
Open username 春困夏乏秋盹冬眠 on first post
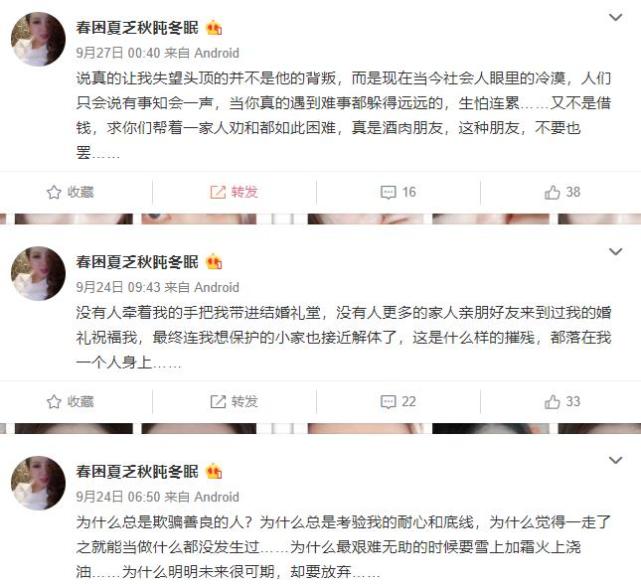[137, 28]
